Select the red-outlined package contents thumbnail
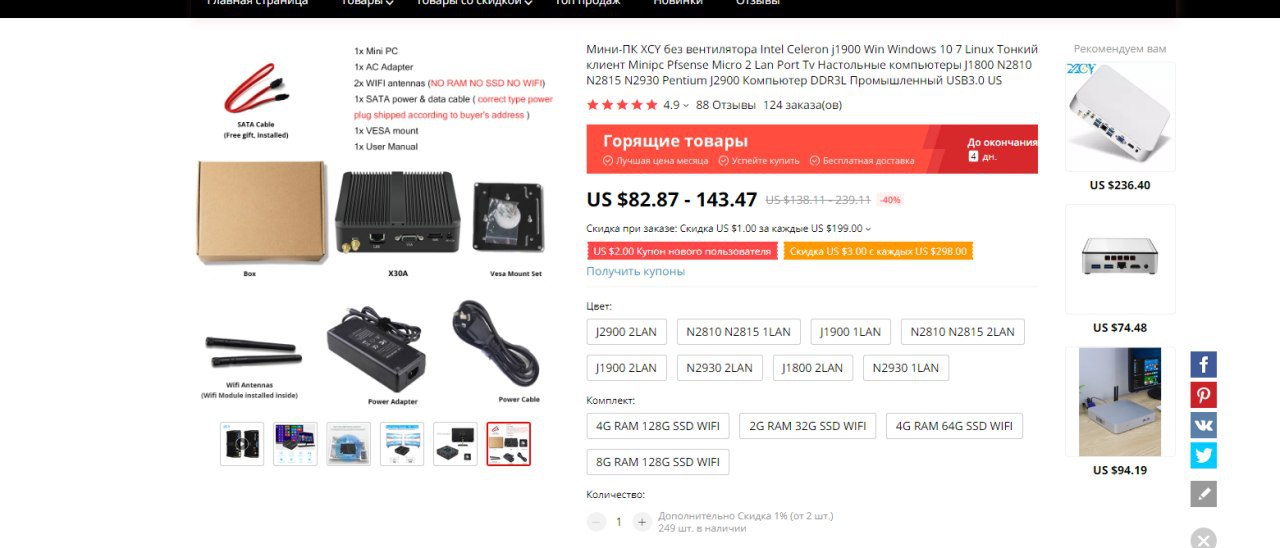 (x=508, y=444)
